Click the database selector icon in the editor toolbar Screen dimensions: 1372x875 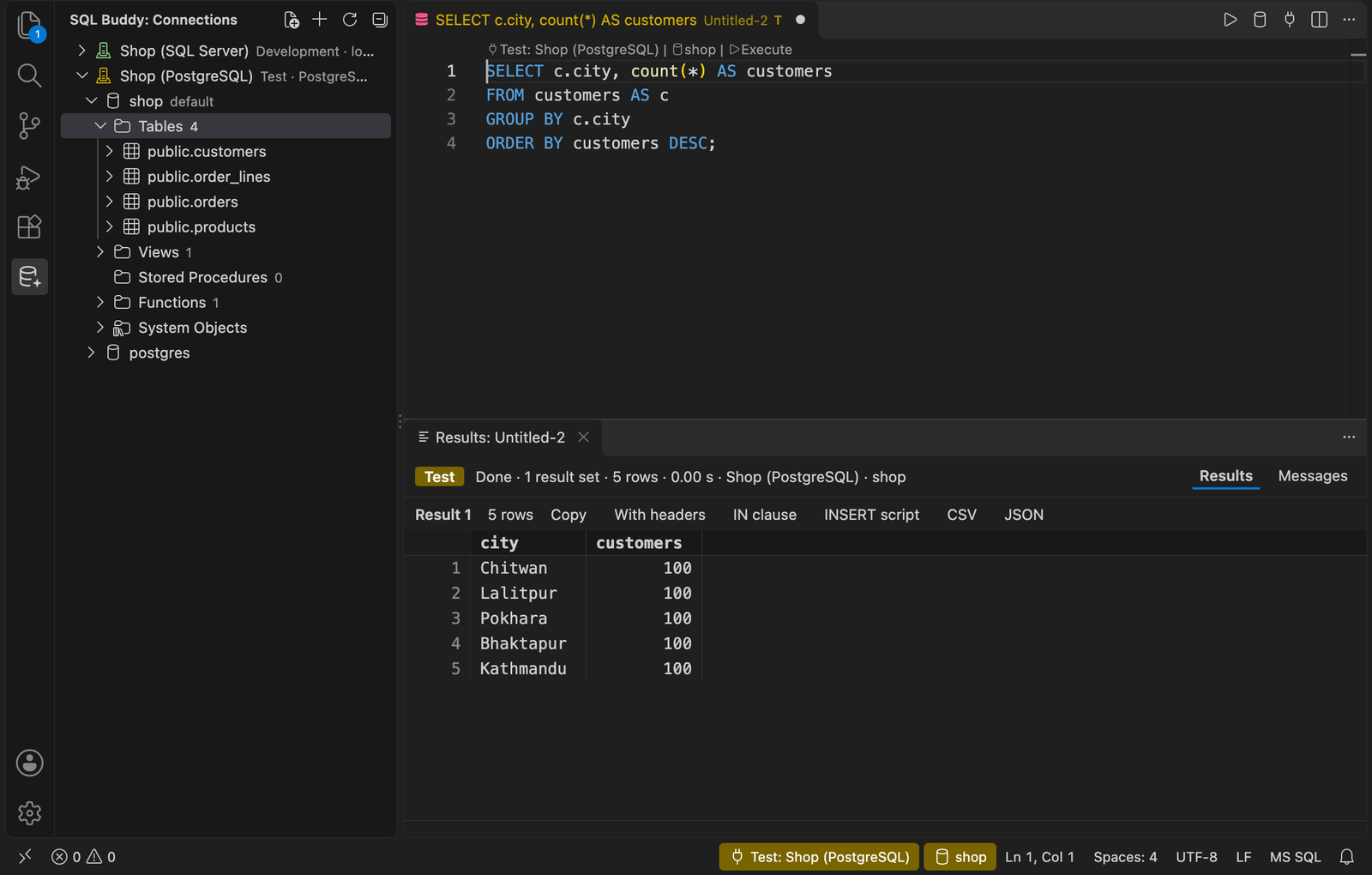1260,19
